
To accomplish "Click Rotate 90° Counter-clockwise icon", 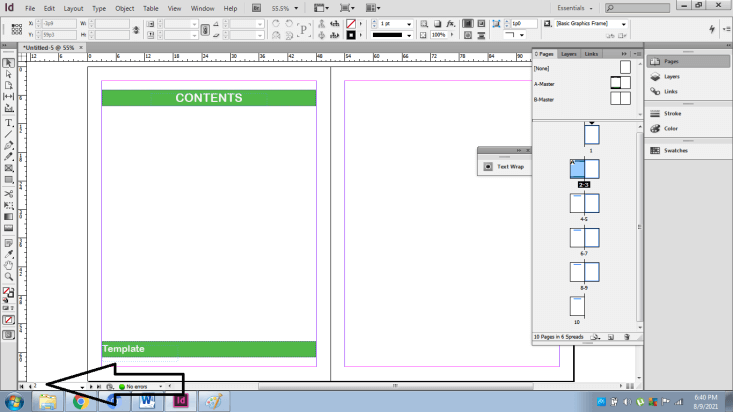I will pyautogui.click(x=289, y=23).
